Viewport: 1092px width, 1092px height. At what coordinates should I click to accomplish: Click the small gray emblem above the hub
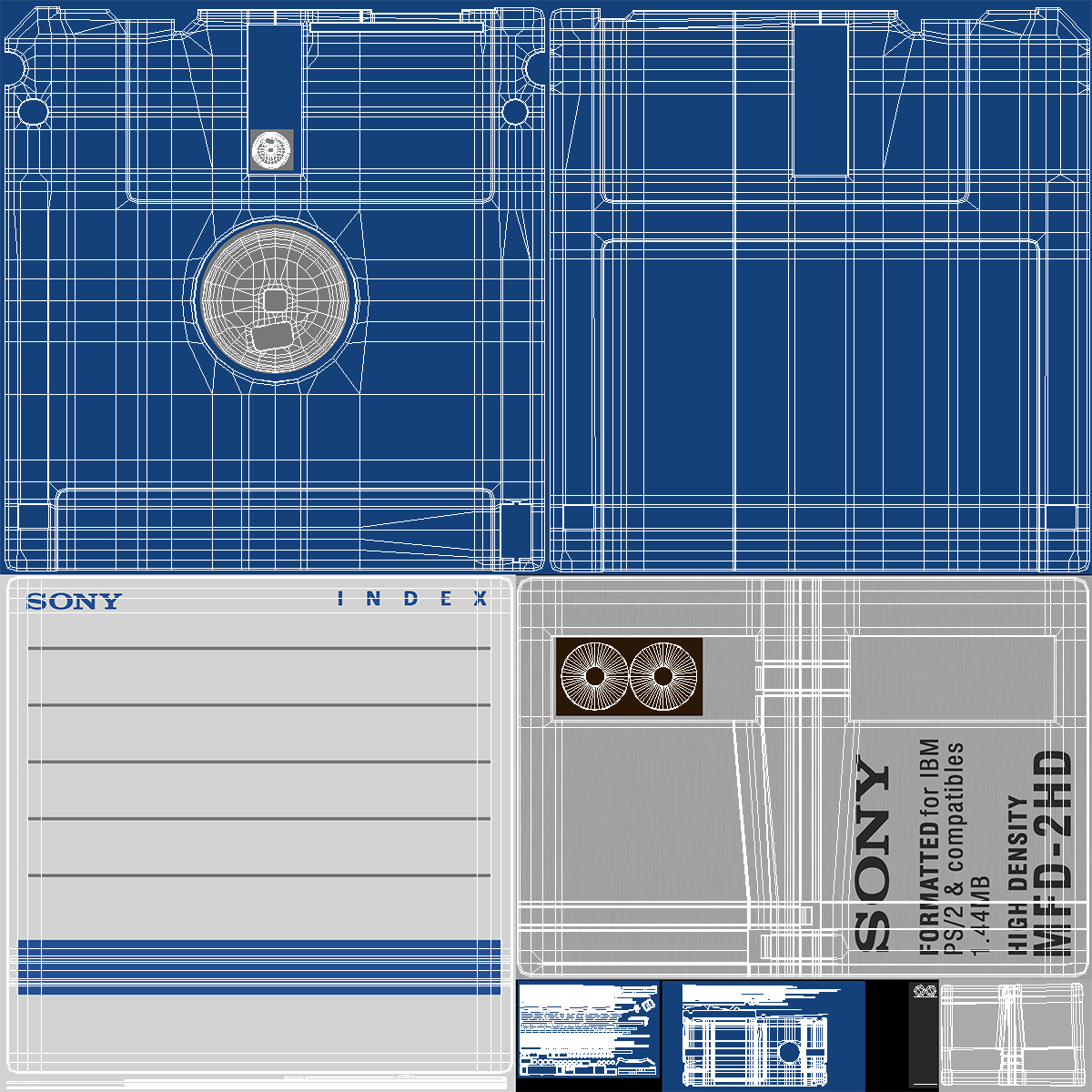pos(272,149)
